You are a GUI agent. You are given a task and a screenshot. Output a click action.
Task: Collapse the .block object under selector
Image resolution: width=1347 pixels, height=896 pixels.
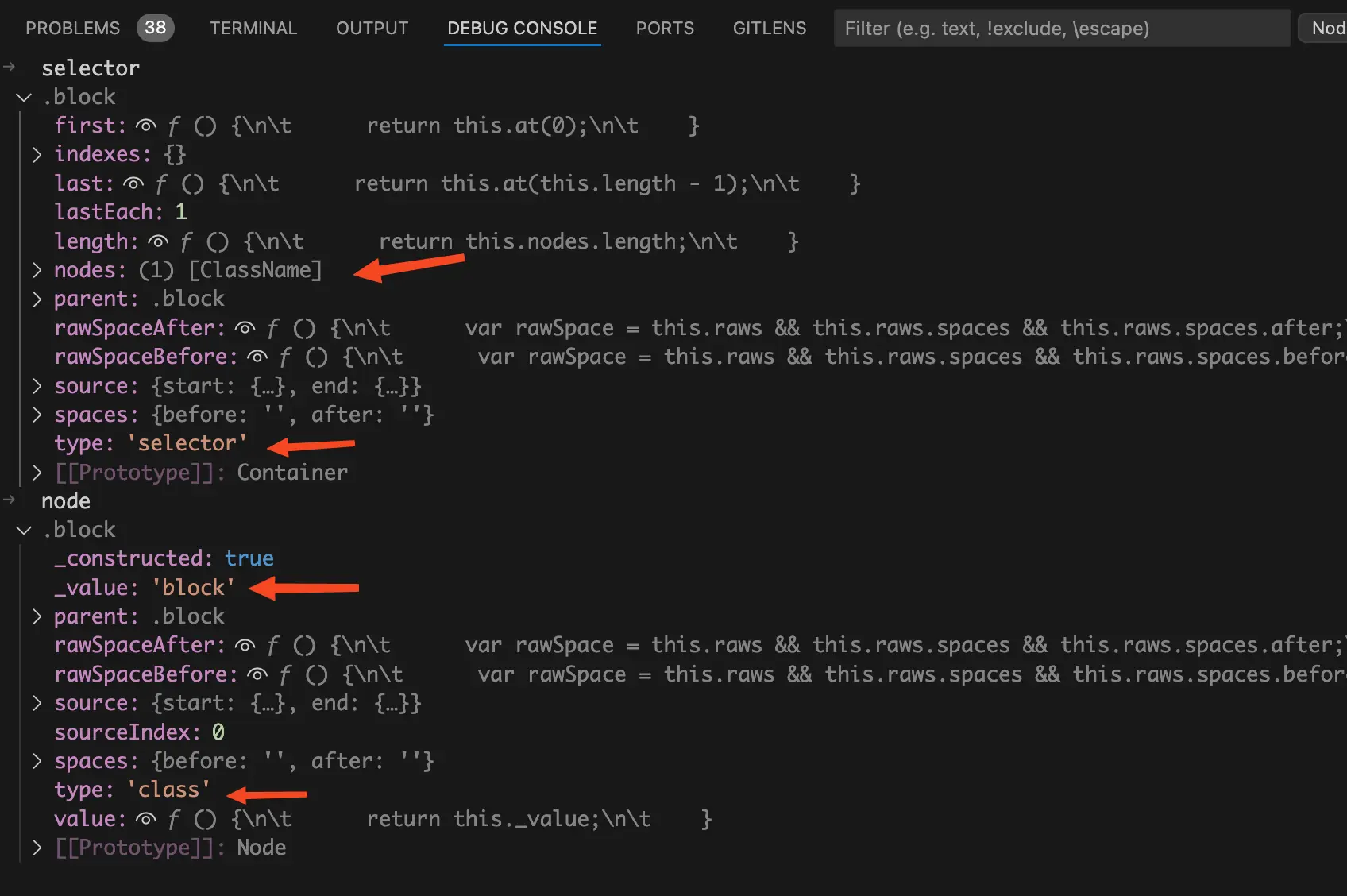click(24, 97)
